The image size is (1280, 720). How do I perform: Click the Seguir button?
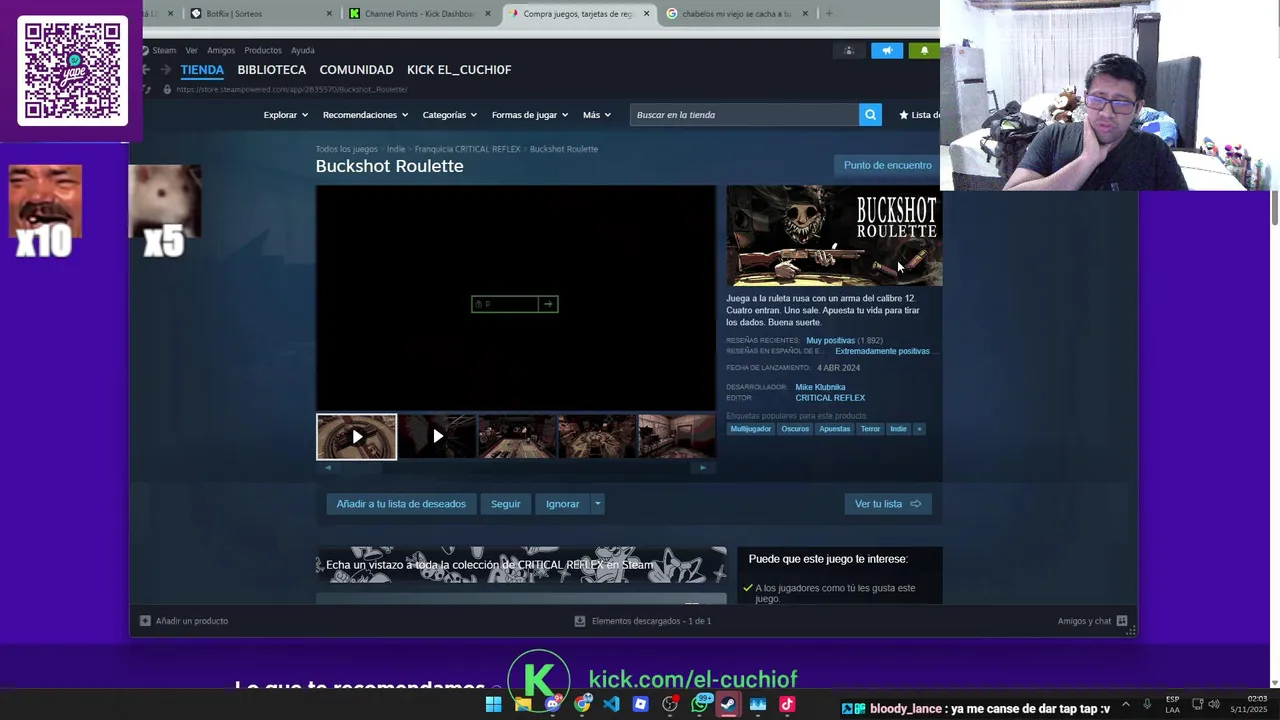[506, 504]
